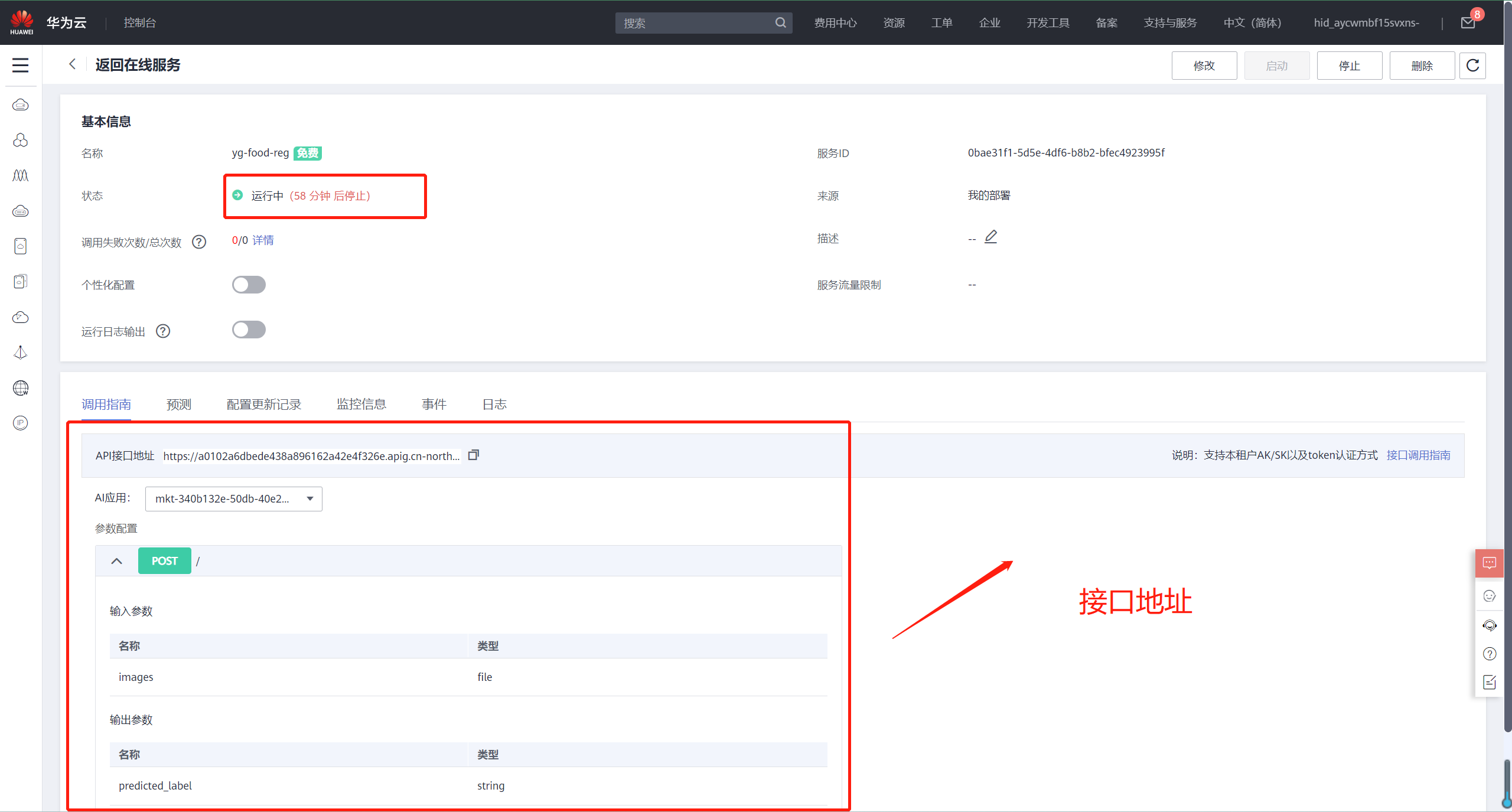Click the stacked disk icon in sidebar
This screenshot has height=812, width=1512.
(21, 282)
